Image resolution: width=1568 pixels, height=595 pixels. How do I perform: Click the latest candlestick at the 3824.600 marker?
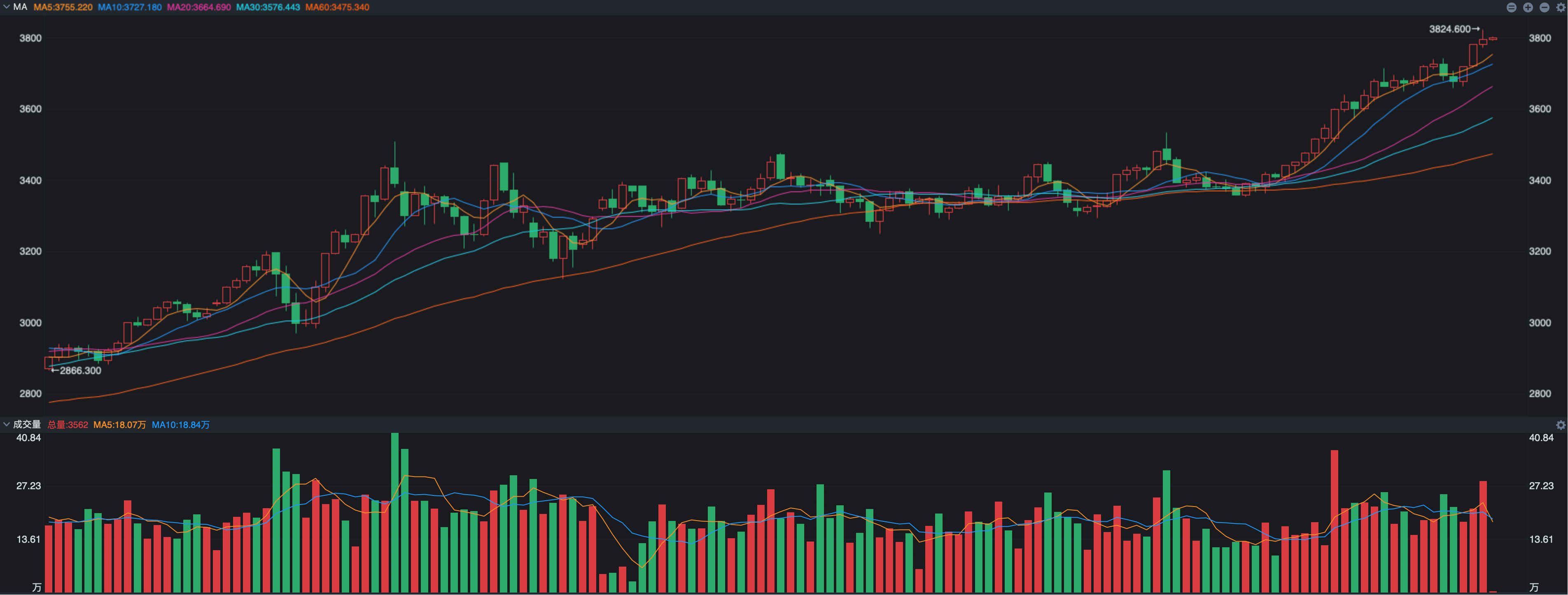(1483, 40)
